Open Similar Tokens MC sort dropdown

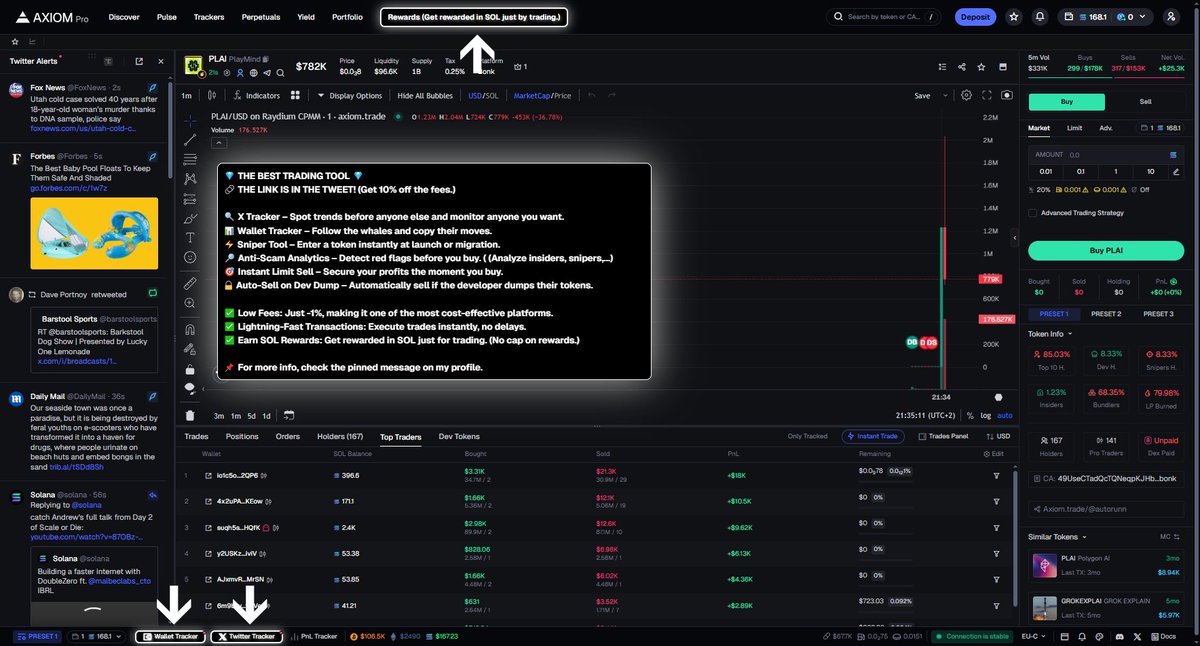pos(1169,537)
